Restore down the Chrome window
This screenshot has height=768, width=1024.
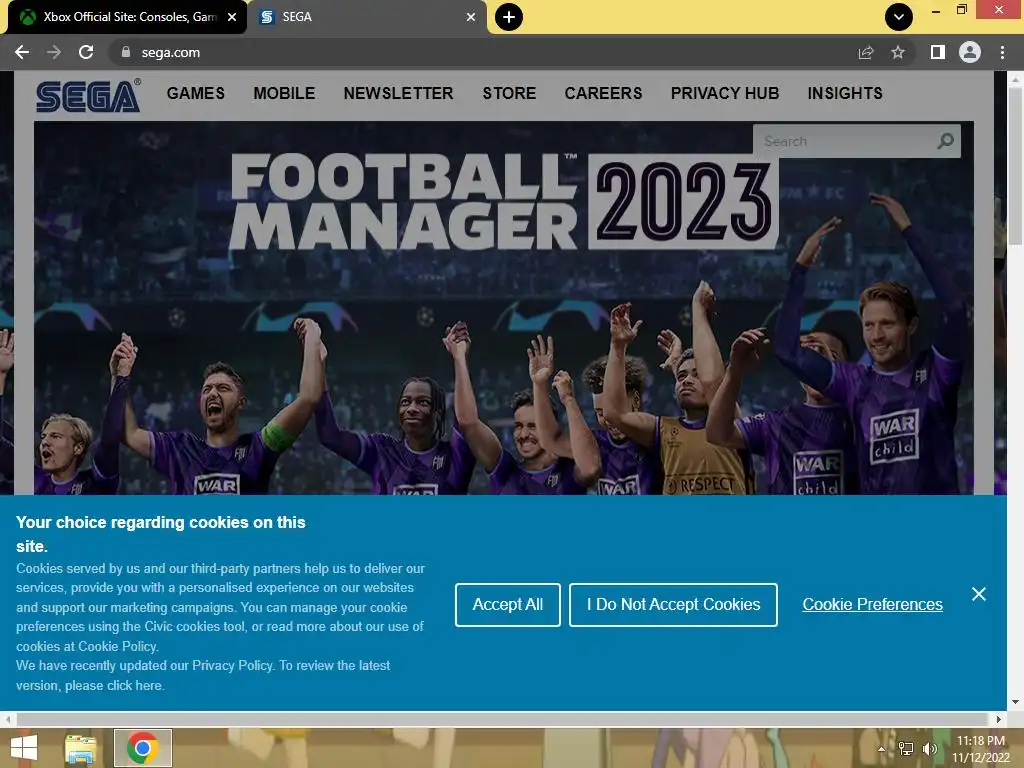coord(961,9)
